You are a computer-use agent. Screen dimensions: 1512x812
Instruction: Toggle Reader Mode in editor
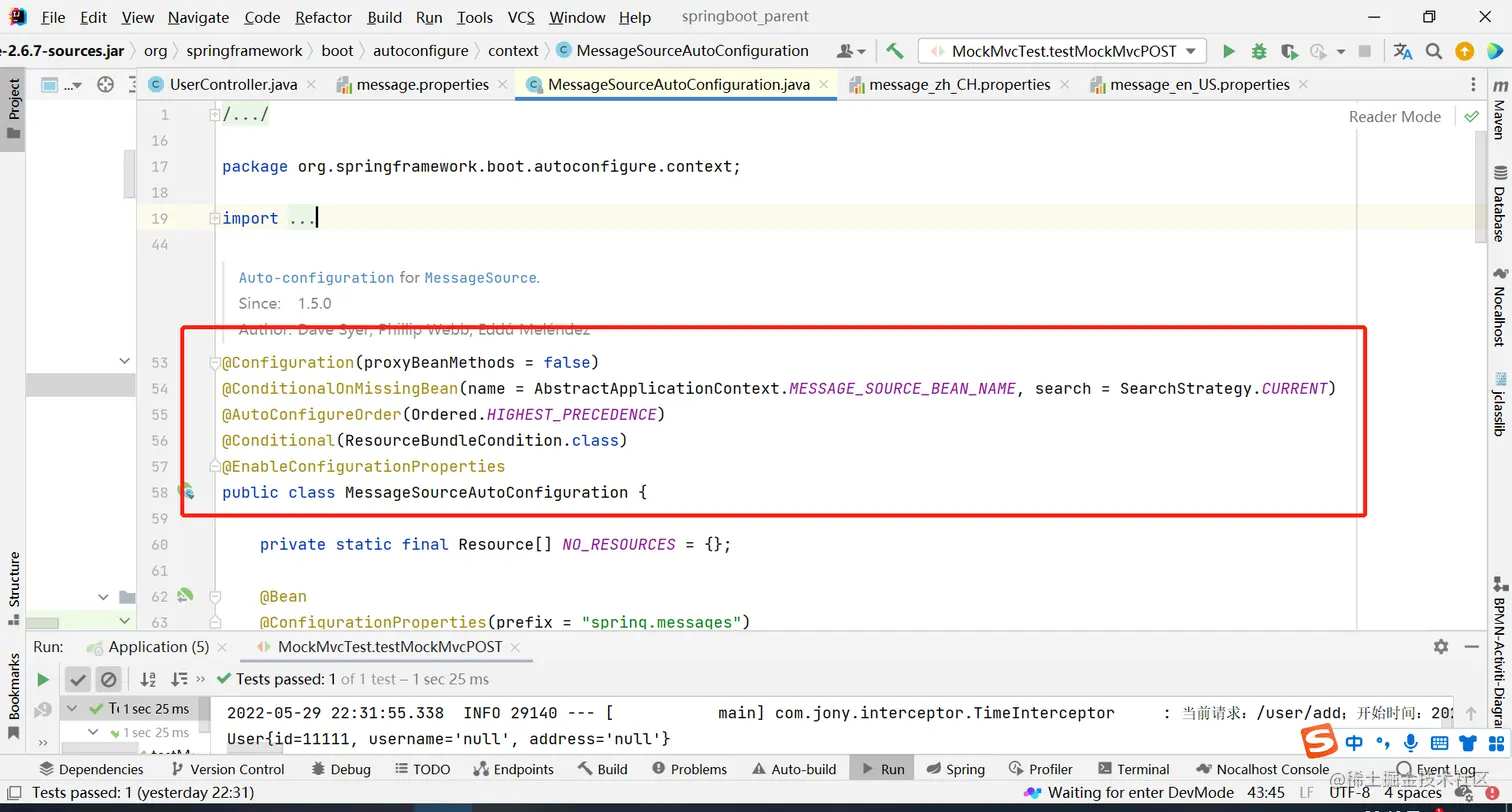tap(1394, 116)
